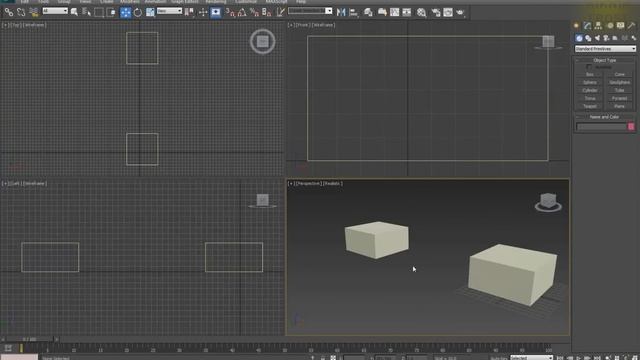Open the Standard Primitives category dropdown
640x360 pixels.
coord(605,49)
